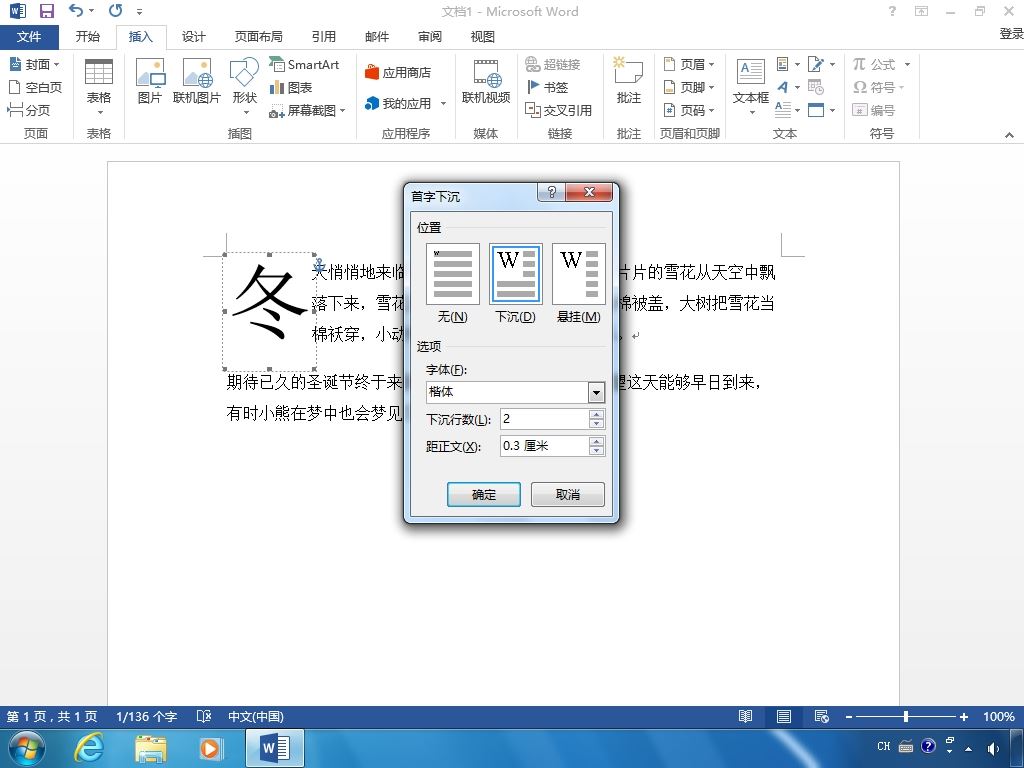Open the Windows Start menu
The width and height of the screenshot is (1024, 768).
tap(27, 748)
